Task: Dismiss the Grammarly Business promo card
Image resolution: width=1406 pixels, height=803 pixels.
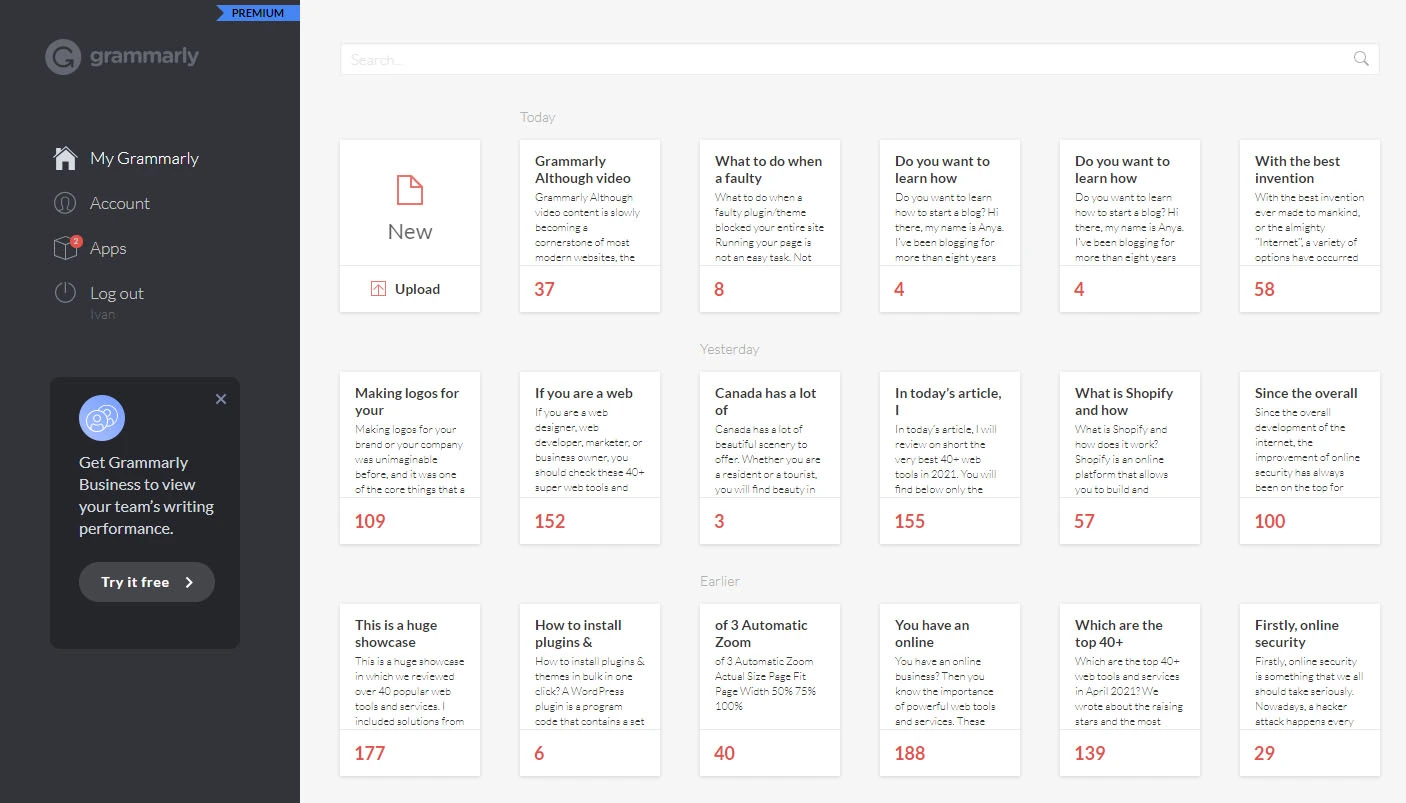Action: tap(221, 399)
